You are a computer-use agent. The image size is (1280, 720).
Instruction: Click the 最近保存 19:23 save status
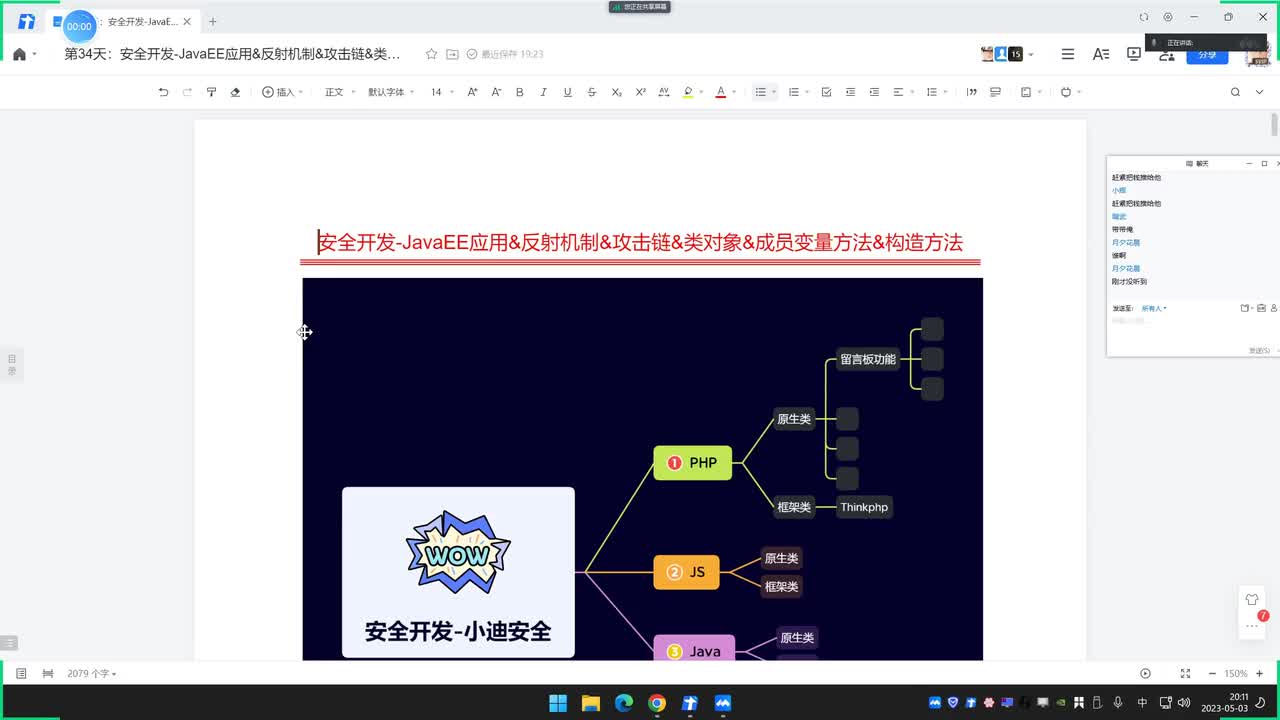[505, 54]
